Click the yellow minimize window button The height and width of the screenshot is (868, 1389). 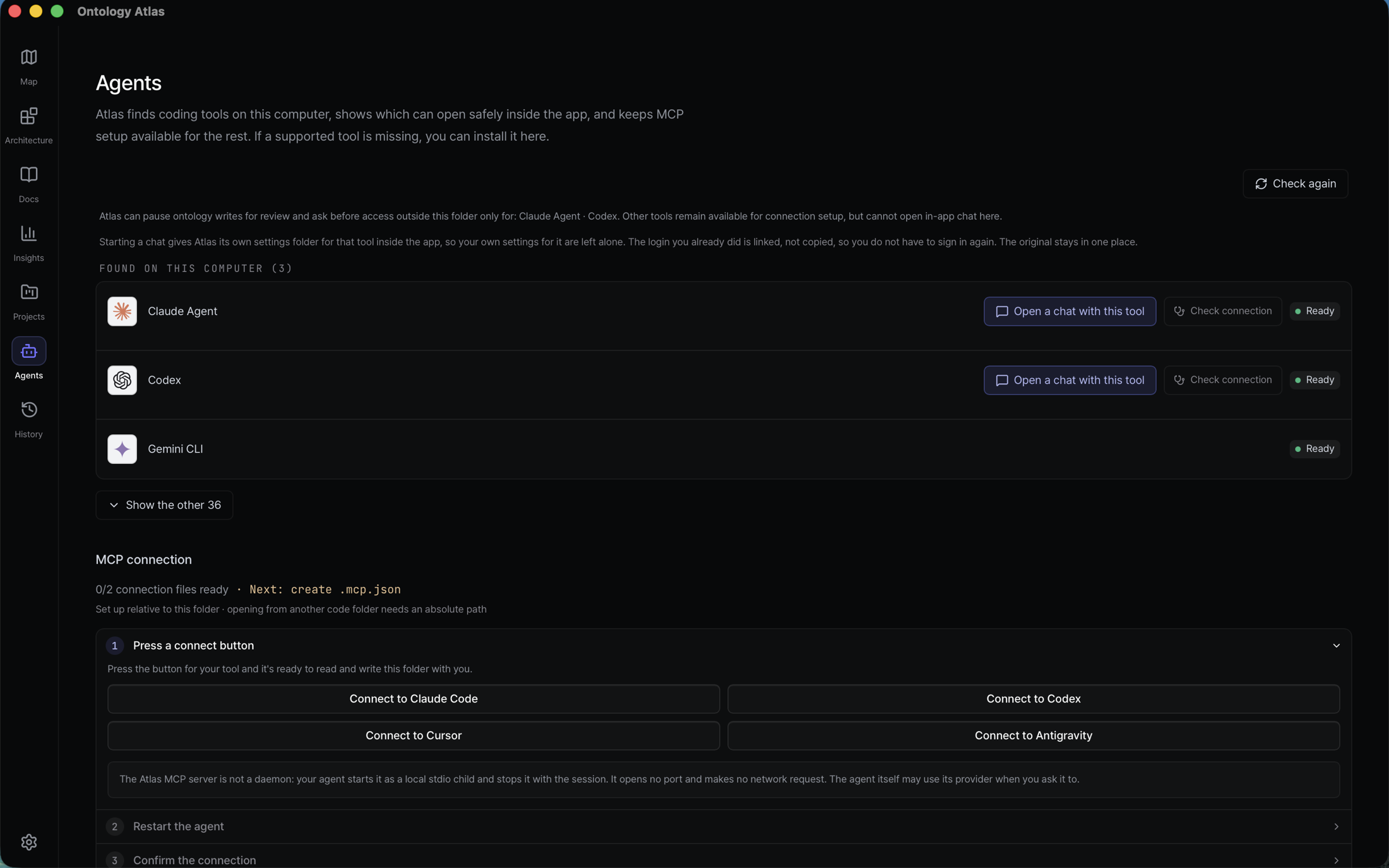[x=36, y=11]
